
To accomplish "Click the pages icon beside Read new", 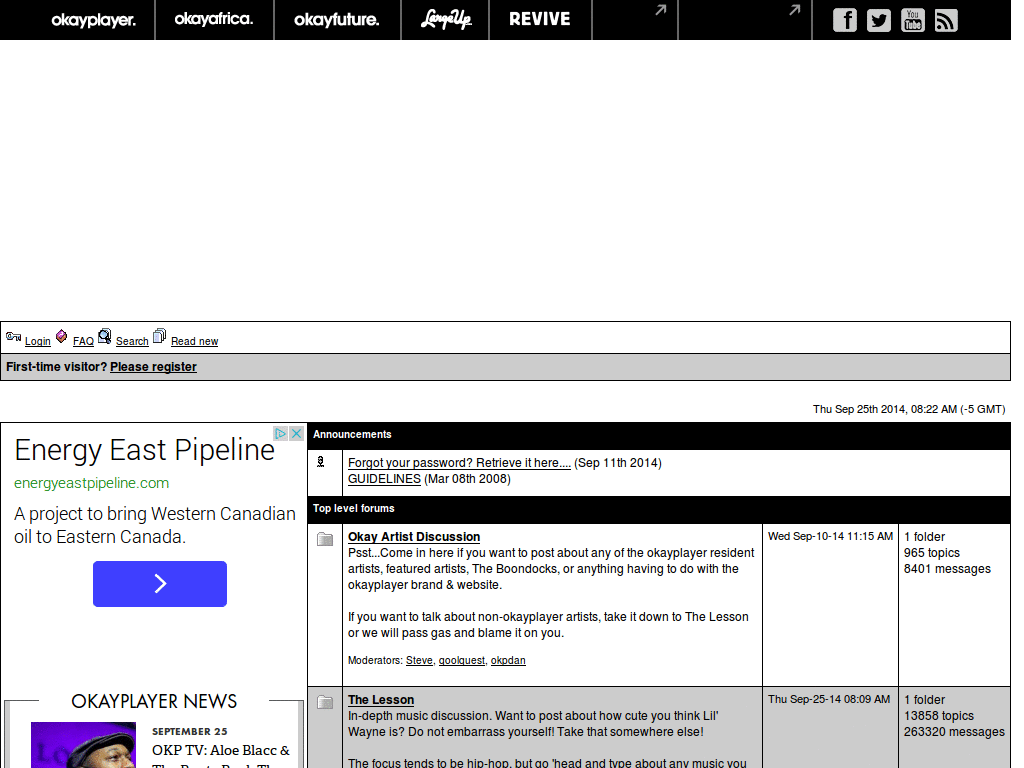I will pyautogui.click(x=159, y=336).
